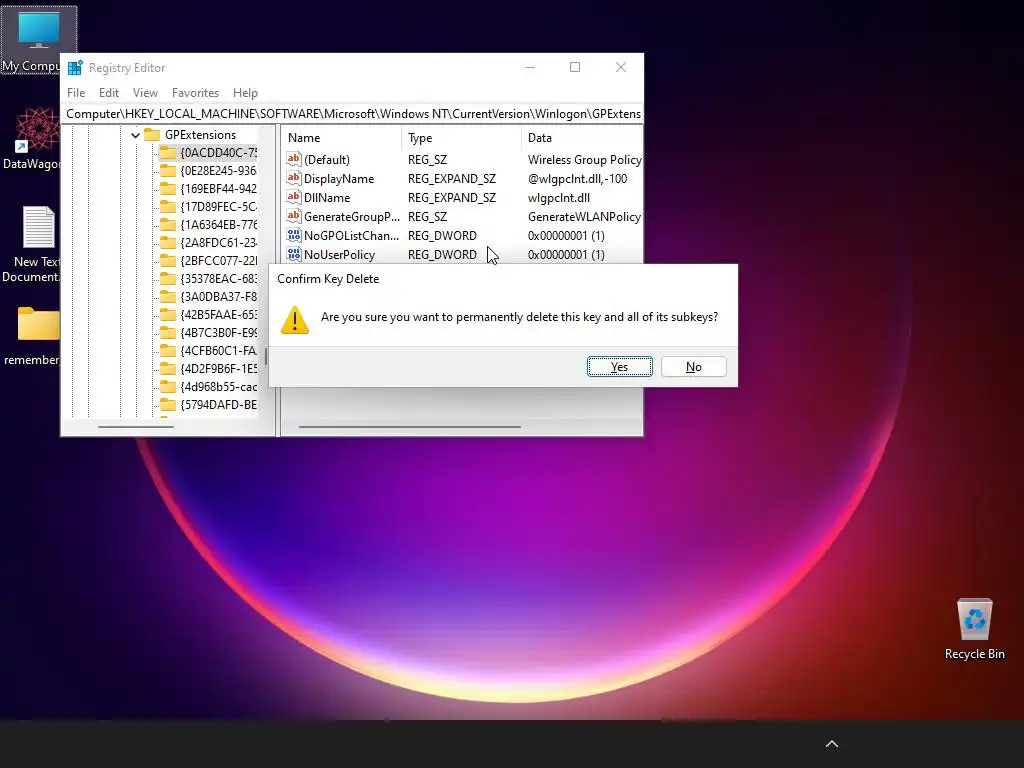Click the folder icon of {169EBF44-942
The image size is (1024, 768).
[x=168, y=189]
